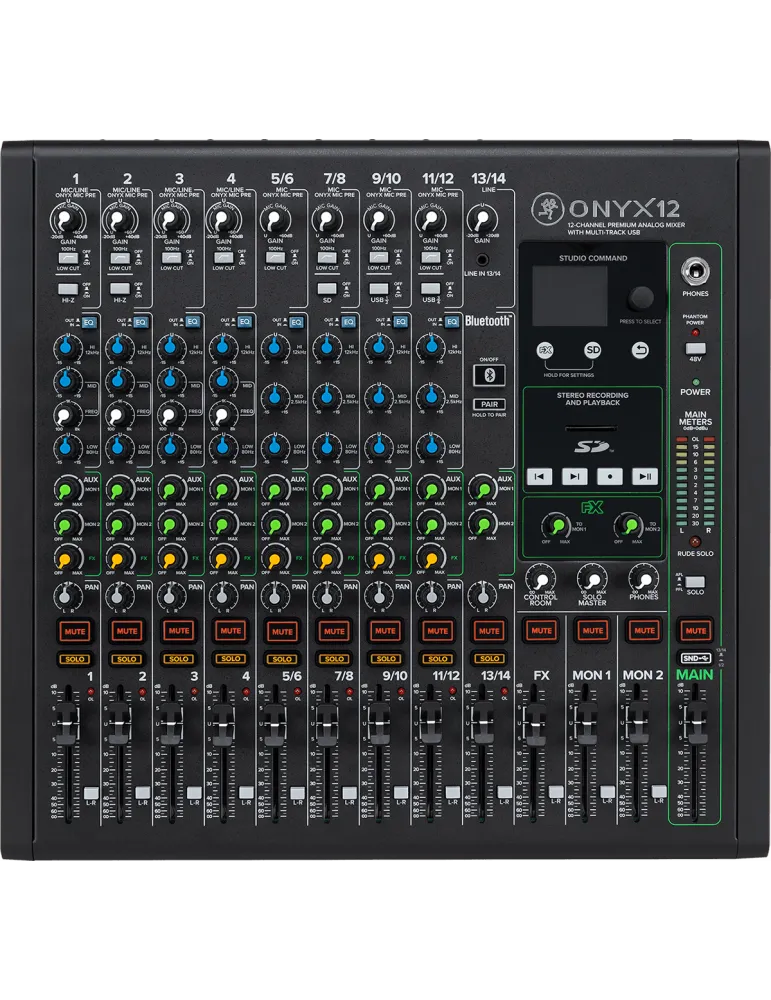Image resolution: width=771 pixels, height=1000 pixels.
Task: Click channel 13/14 line gain knob
Action: [x=481, y=221]
